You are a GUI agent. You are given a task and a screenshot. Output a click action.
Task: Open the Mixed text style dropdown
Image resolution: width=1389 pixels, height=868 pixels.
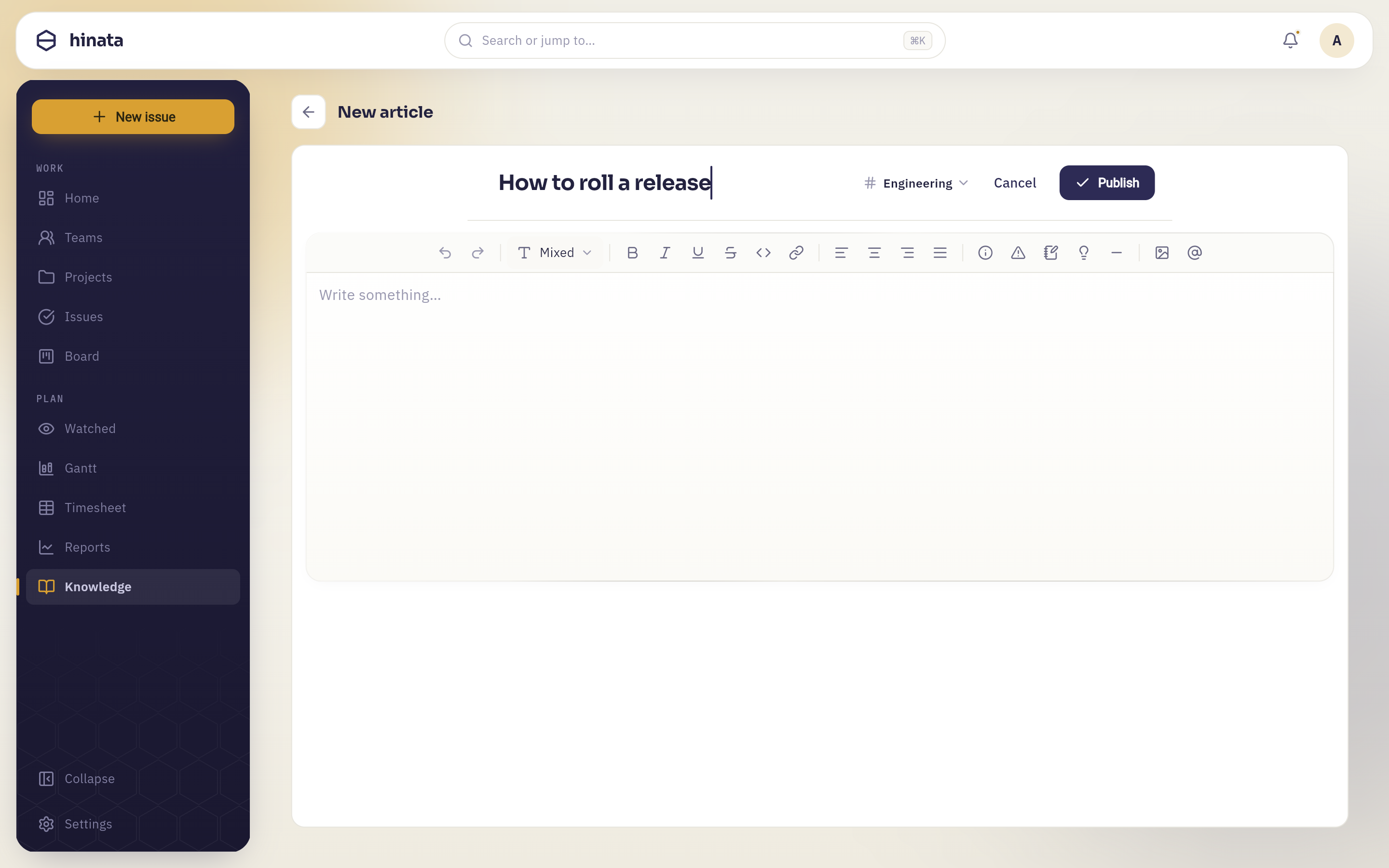[x=555, y=253]
